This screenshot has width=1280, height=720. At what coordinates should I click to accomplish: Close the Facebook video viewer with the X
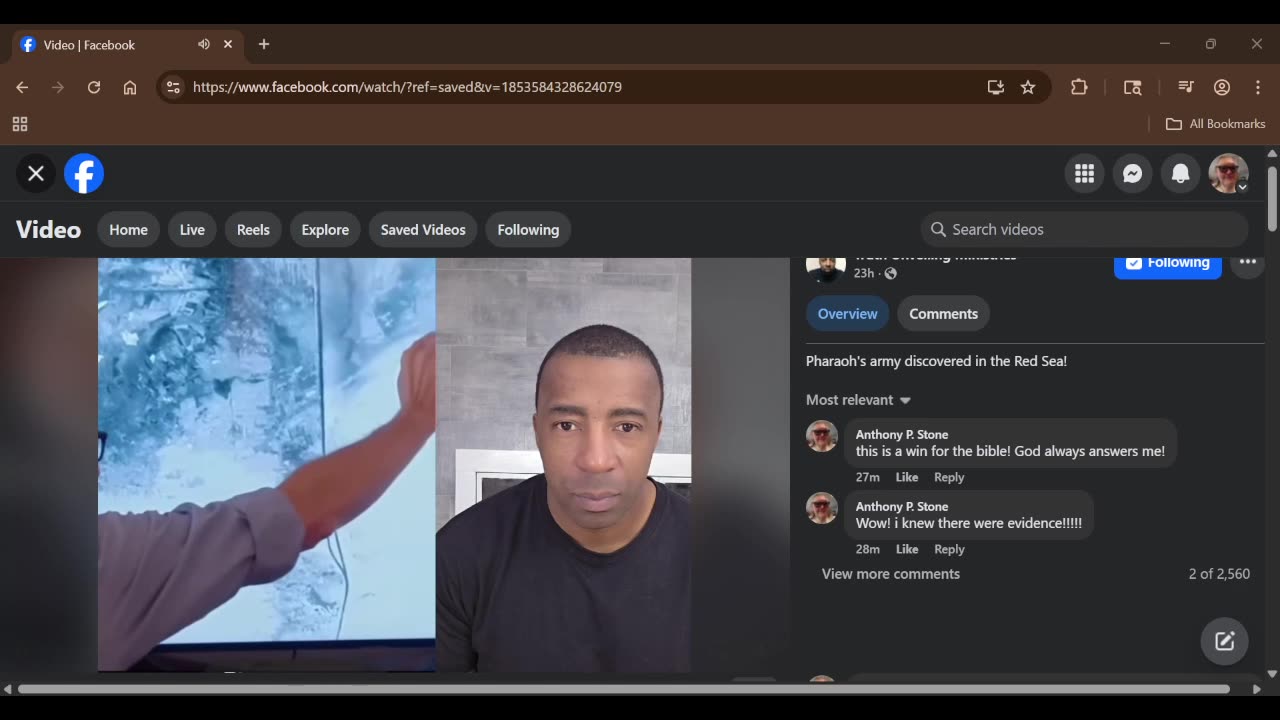pyautogui.click(x=36, y=174)
